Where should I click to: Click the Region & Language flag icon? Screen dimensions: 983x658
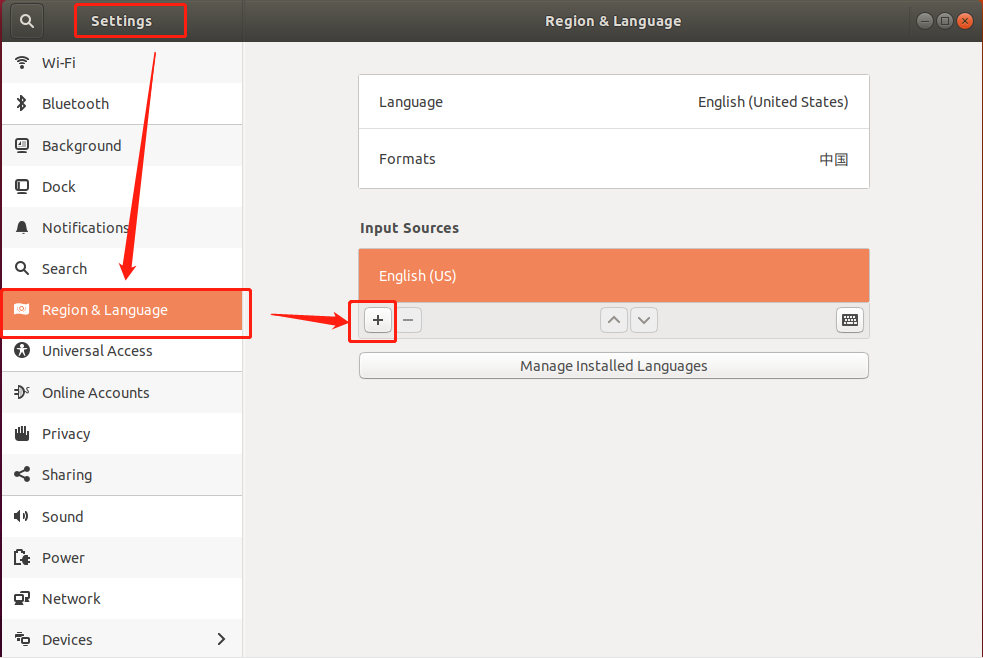(x=22, y=310)
